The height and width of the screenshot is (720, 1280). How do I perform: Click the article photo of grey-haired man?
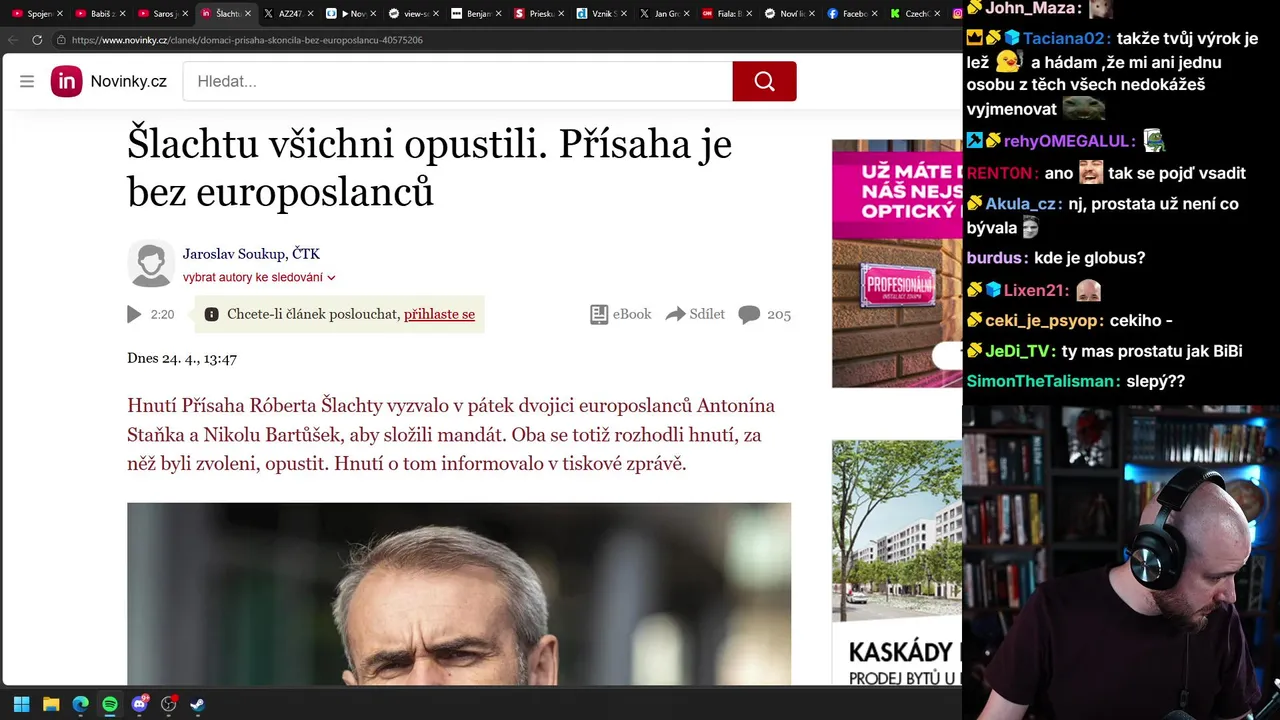(459, 594)
